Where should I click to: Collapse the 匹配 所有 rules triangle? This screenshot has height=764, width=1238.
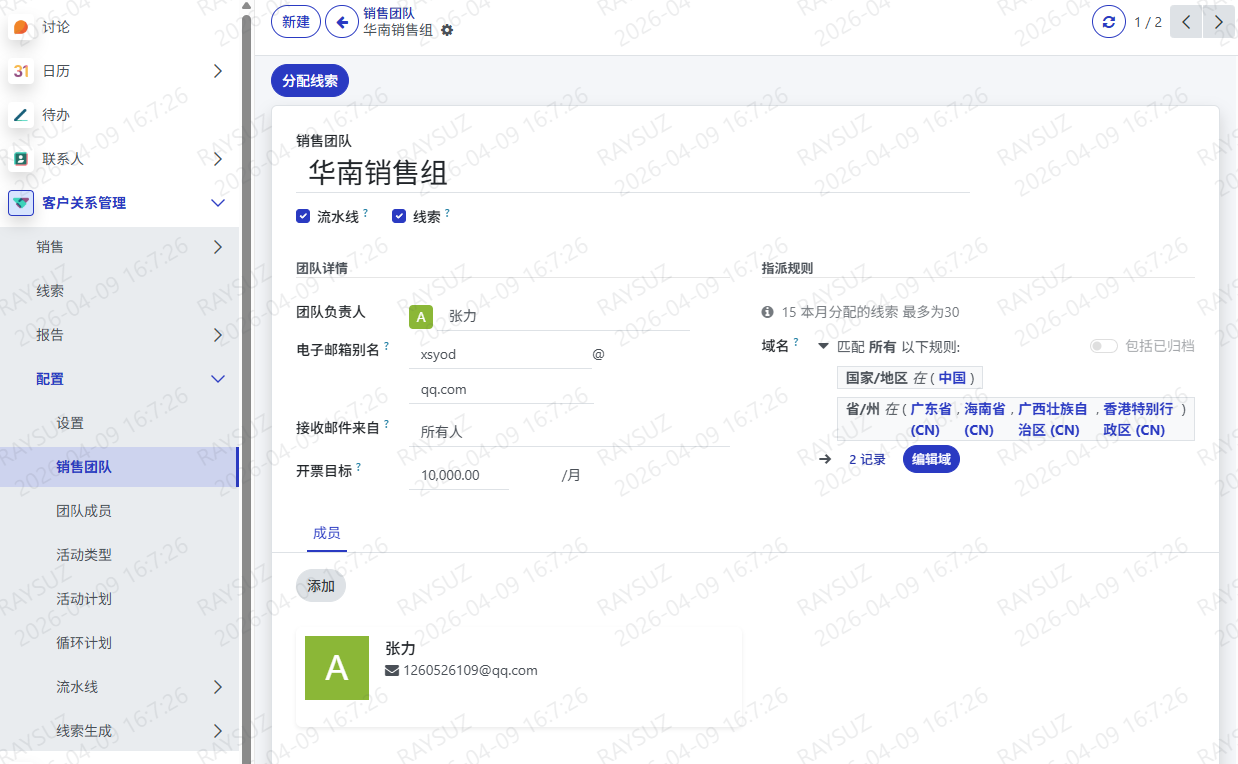coord(823,347)
